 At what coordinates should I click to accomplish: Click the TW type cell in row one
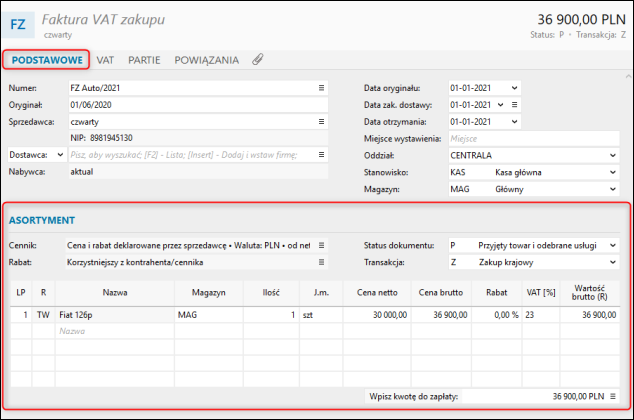tap(43, 314)
